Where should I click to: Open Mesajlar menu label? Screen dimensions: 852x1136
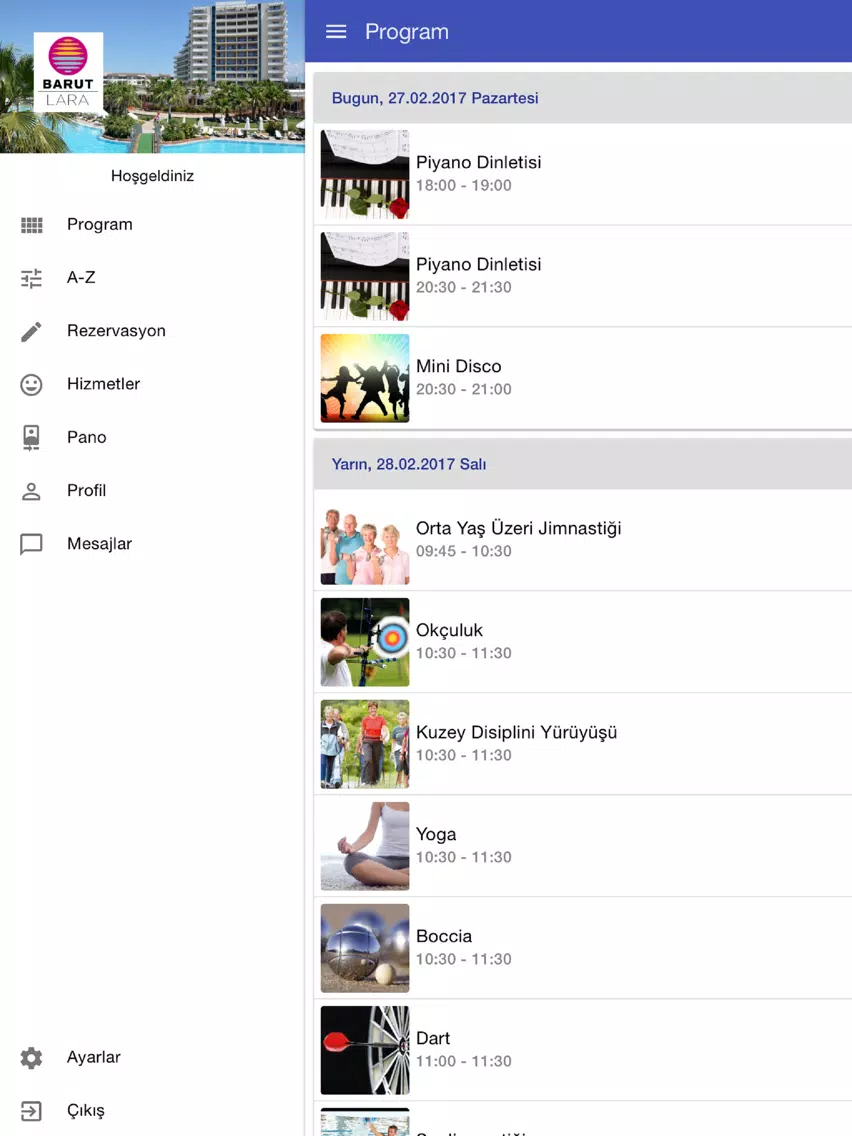pyautogui.click(x=99, y=544)
